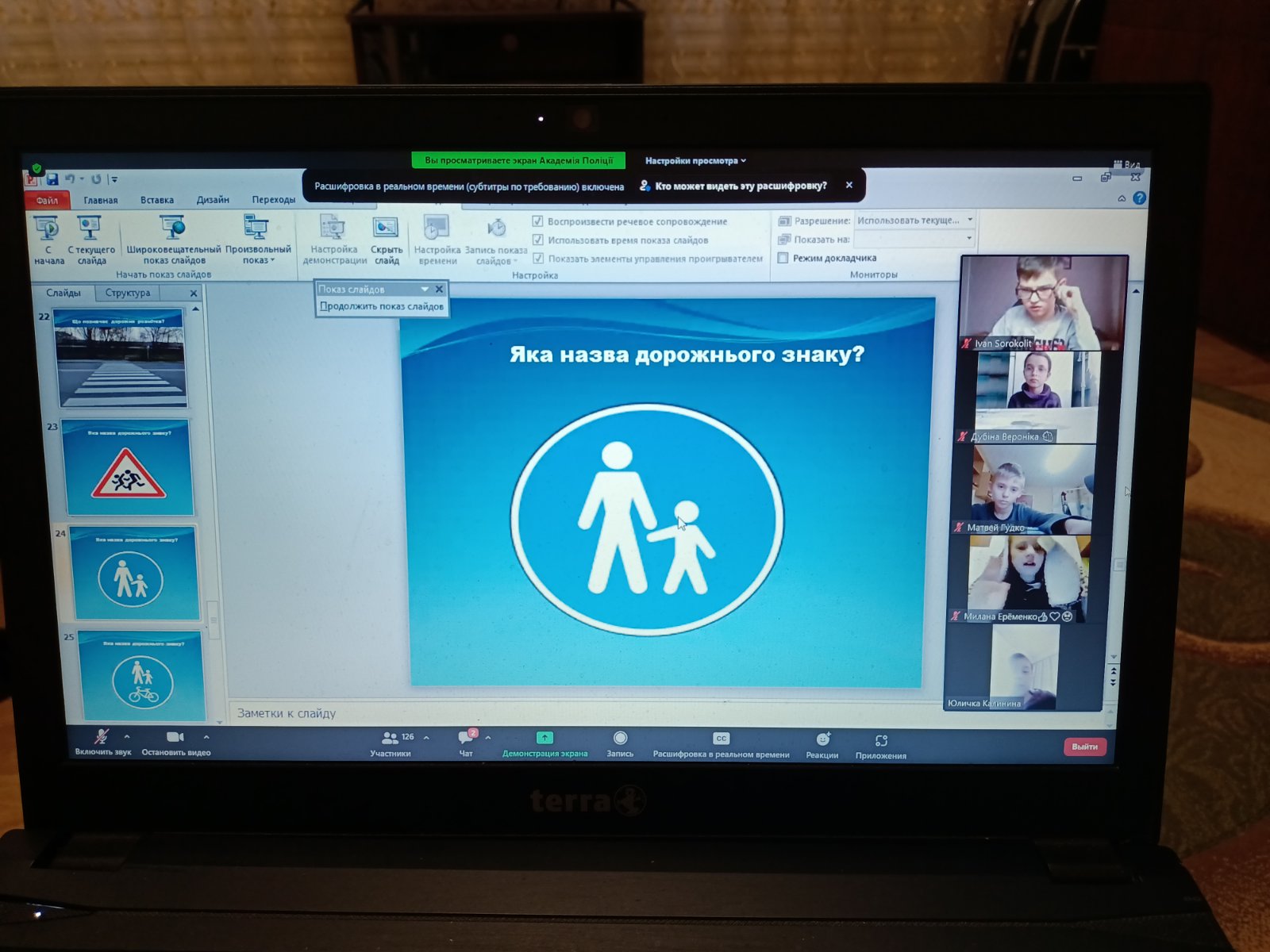
Task: Click the CC Расшифровка в реальном времени icon
Action: click(x=721, y=738)
